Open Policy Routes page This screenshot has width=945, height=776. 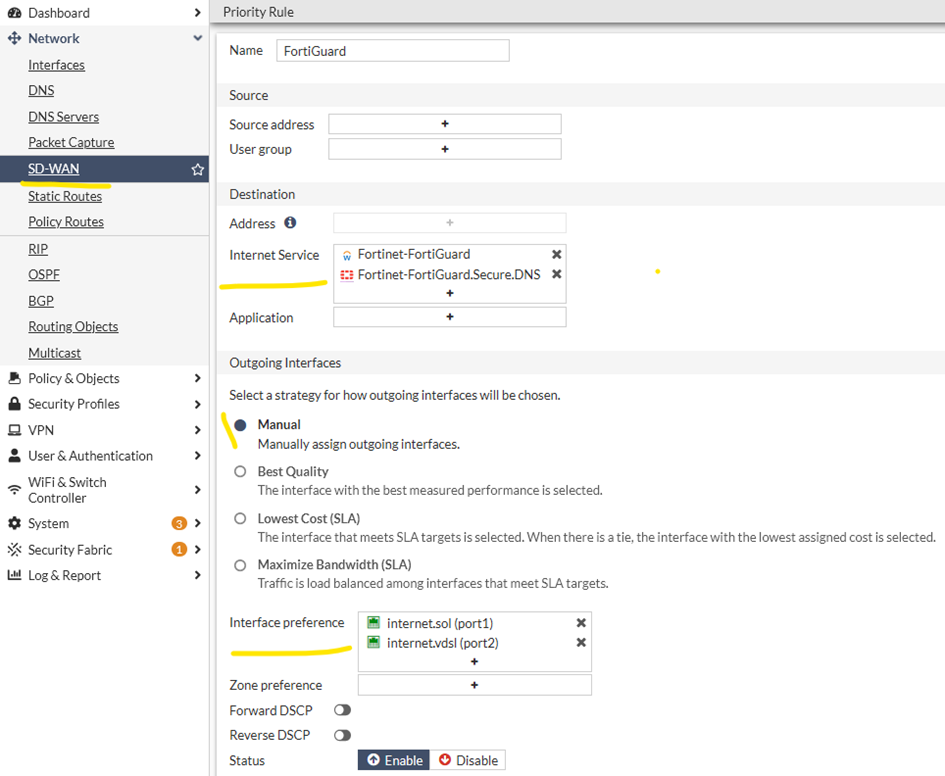coord(66,222)
